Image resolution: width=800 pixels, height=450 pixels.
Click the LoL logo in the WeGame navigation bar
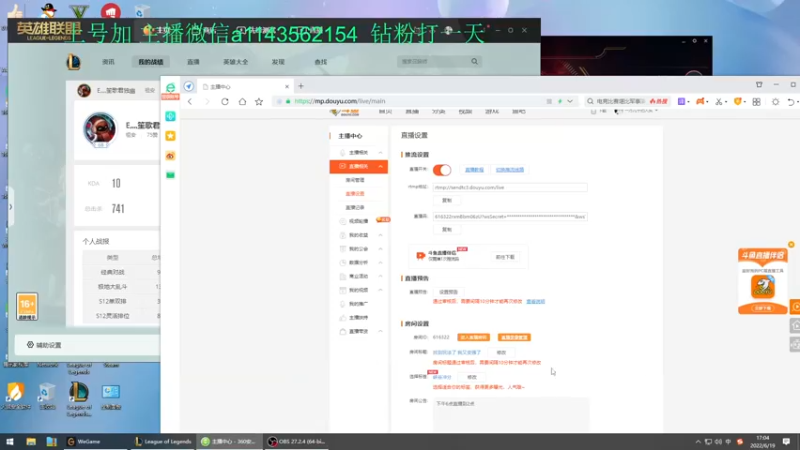pos(73,62)
